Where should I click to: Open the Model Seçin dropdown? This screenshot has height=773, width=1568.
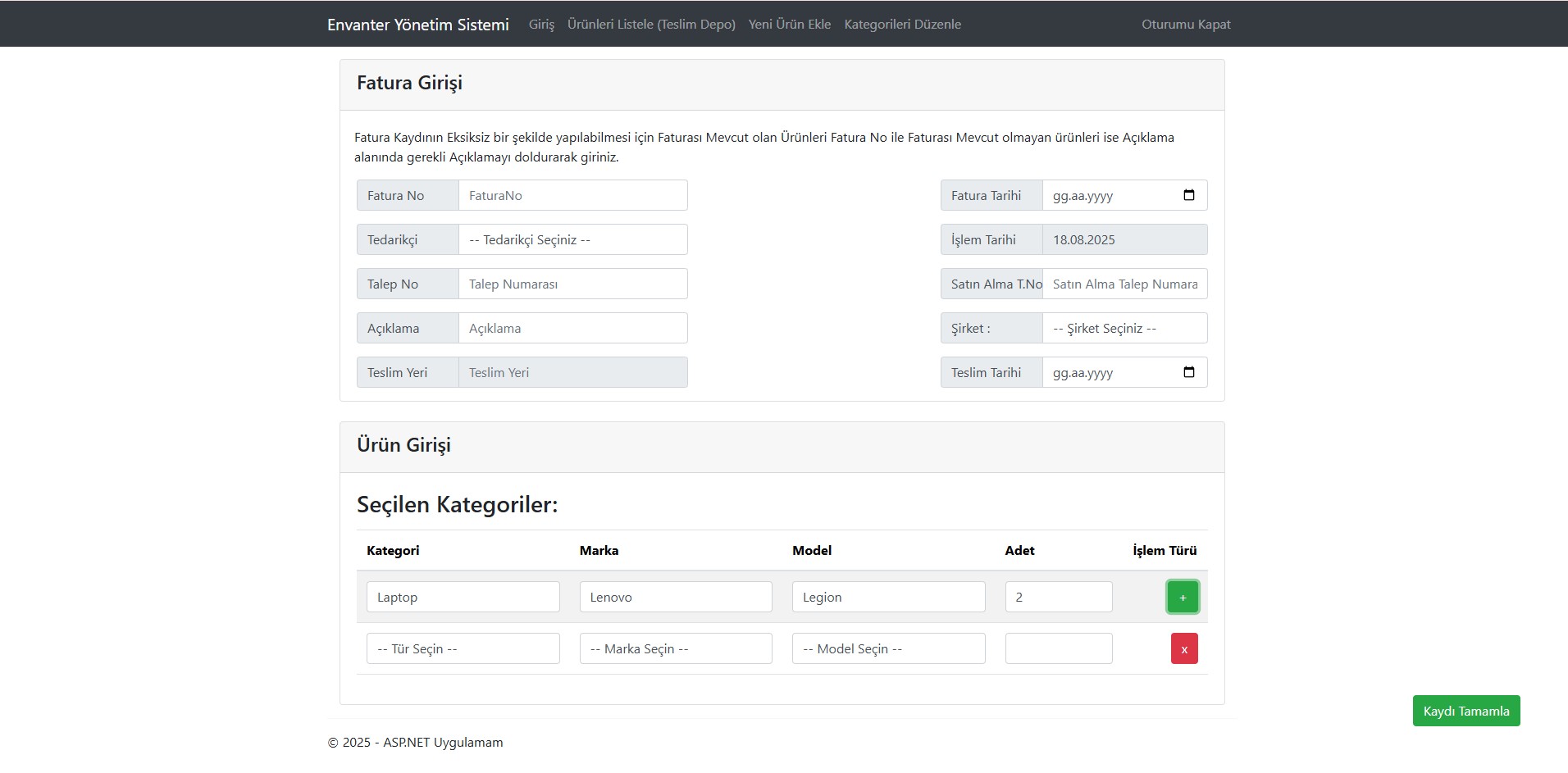pos(887,648)
